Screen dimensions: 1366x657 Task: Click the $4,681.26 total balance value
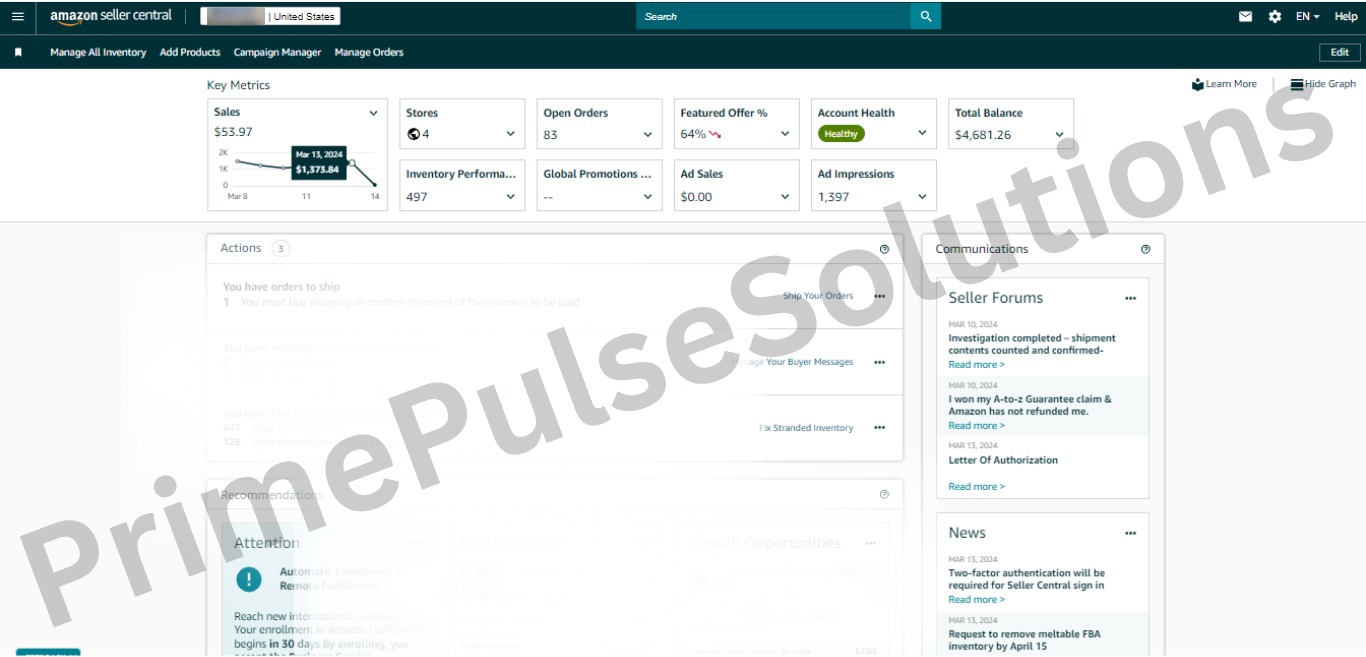tap(983, 135)
